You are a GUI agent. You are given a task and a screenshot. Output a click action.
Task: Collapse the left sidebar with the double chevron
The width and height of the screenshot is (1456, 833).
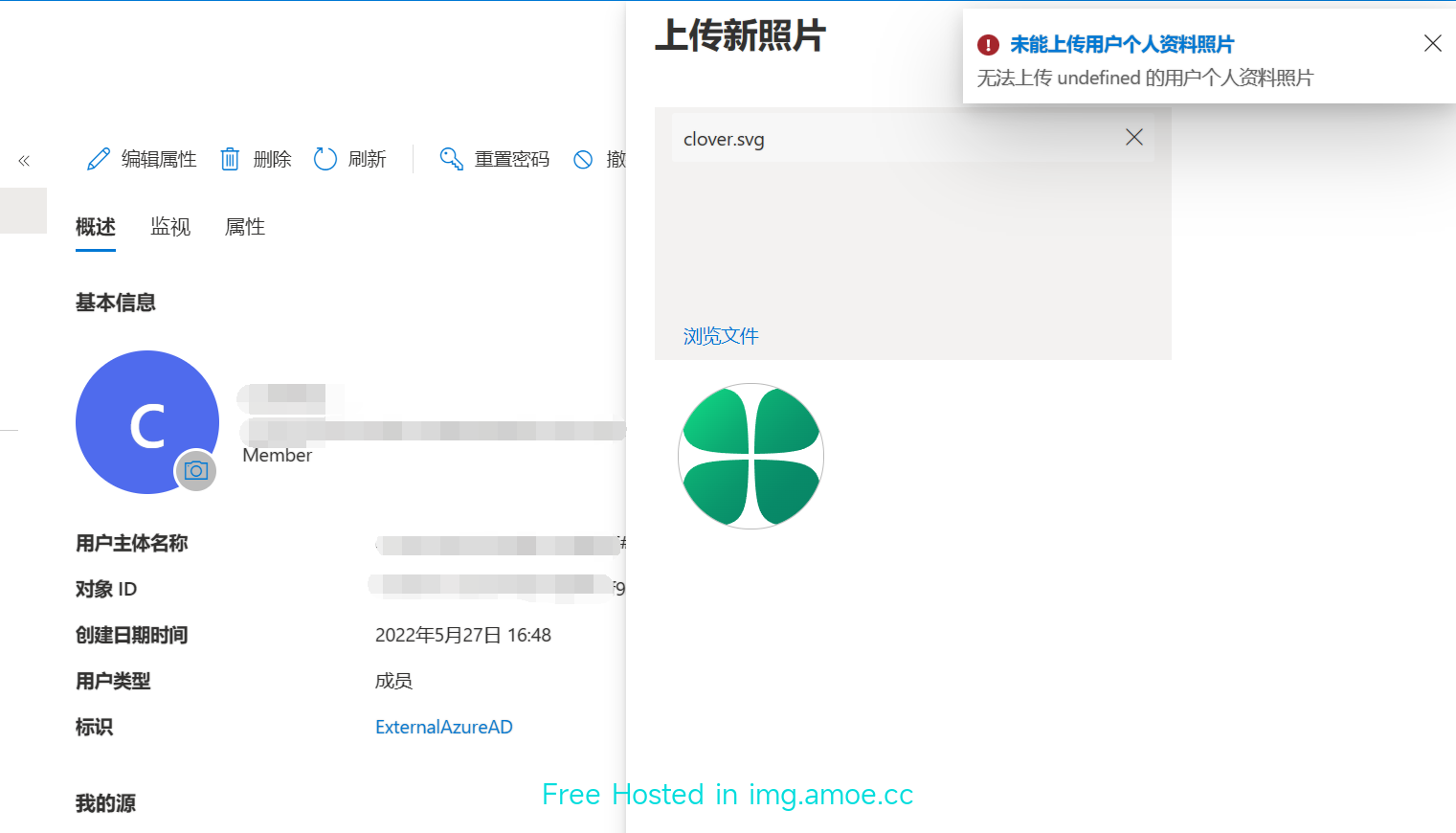[x=24, y=161]
